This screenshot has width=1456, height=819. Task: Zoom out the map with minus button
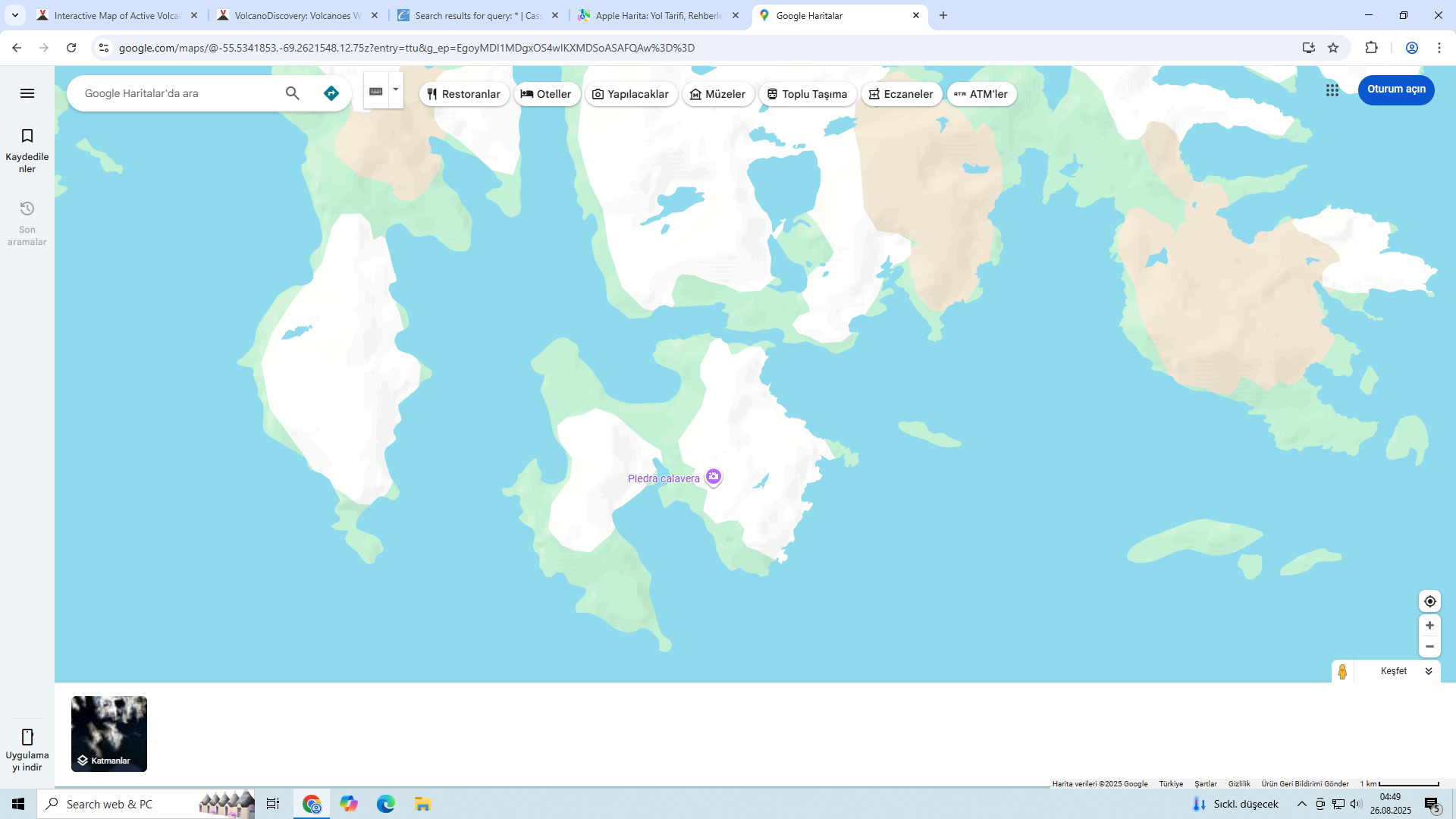[1429, 647]
